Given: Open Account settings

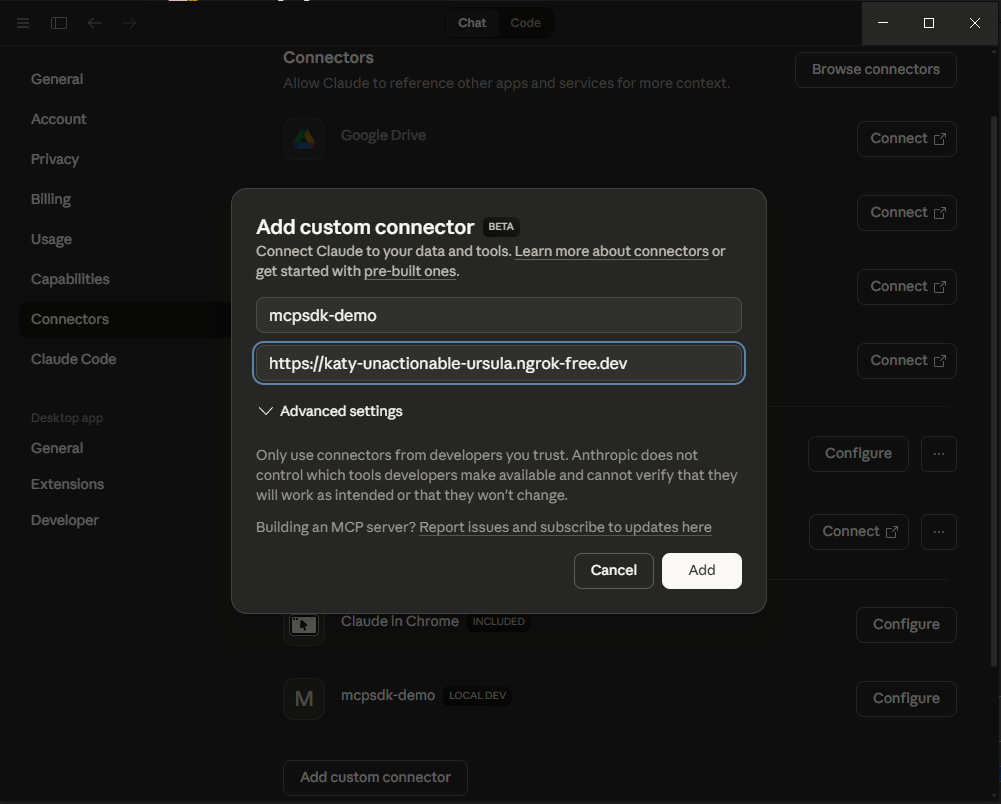Looking at the screenshot, I should [x=58, y=119].
